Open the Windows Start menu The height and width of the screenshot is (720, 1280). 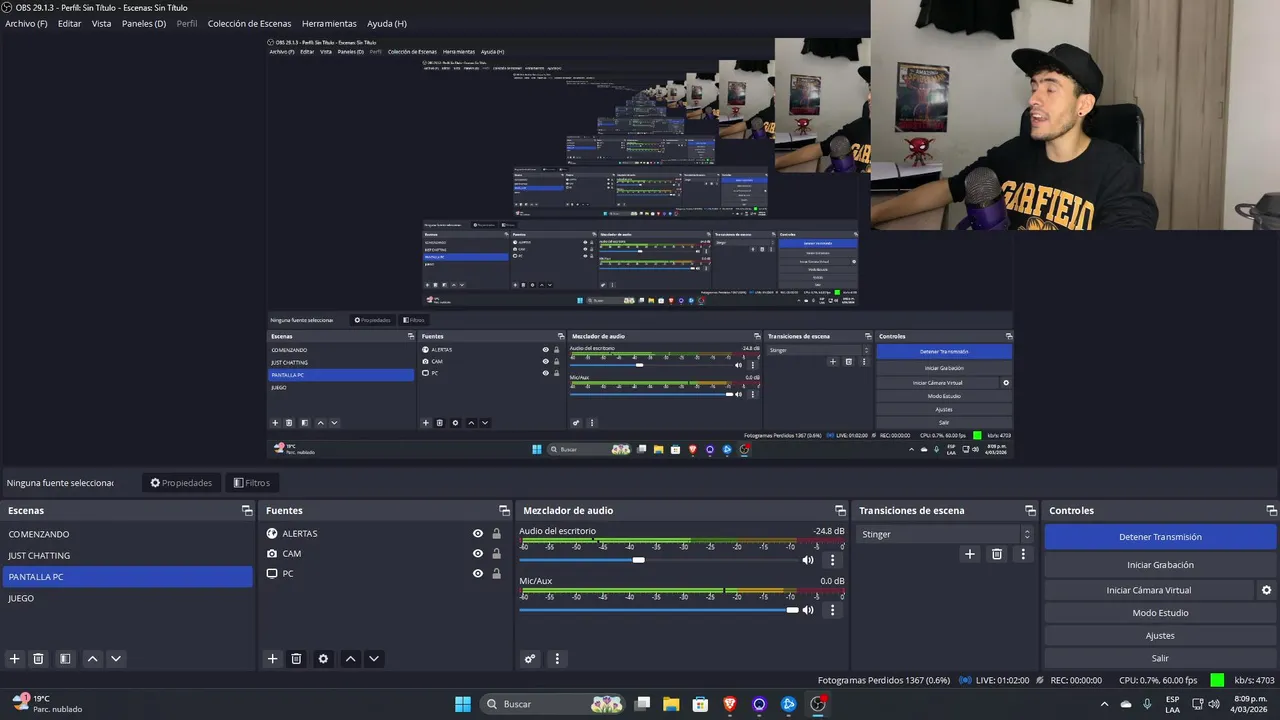pos(463,704)
